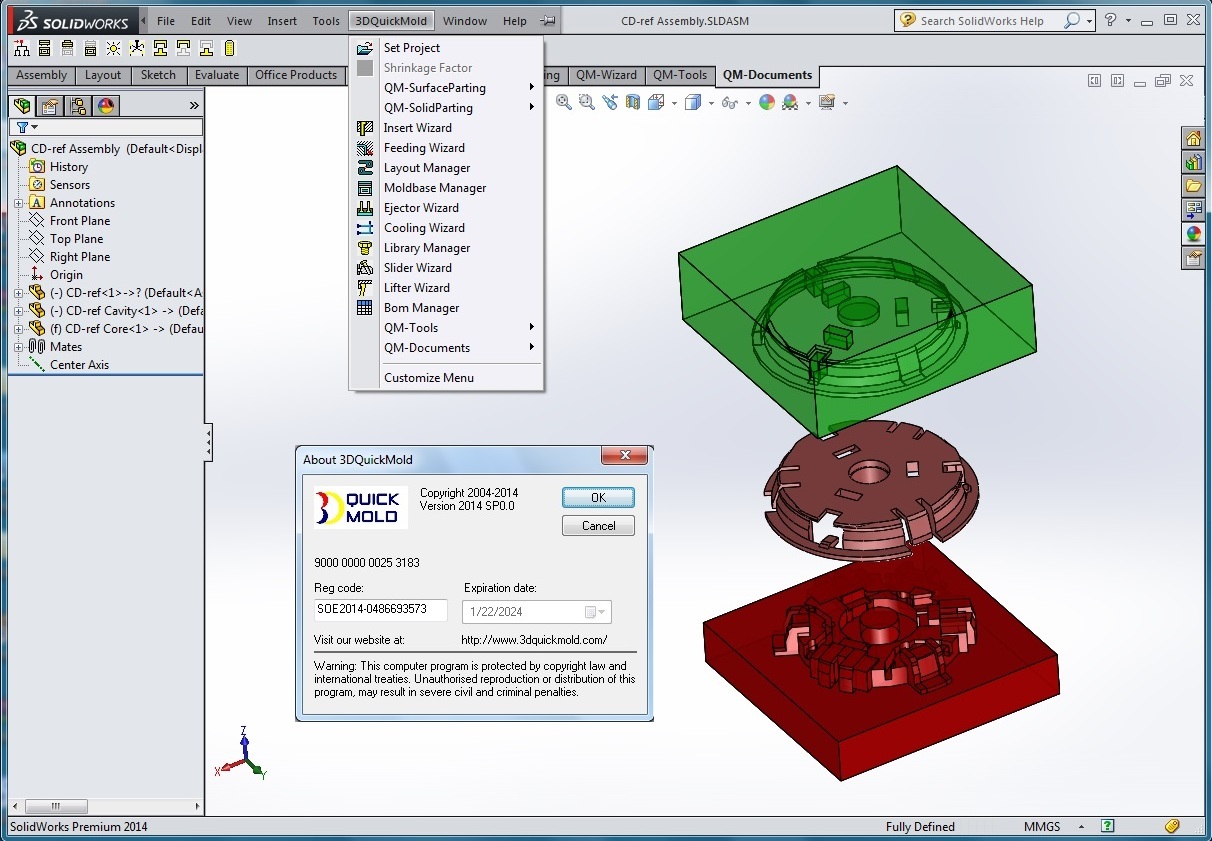Choose Set Project from the menu

click(446, 48)
